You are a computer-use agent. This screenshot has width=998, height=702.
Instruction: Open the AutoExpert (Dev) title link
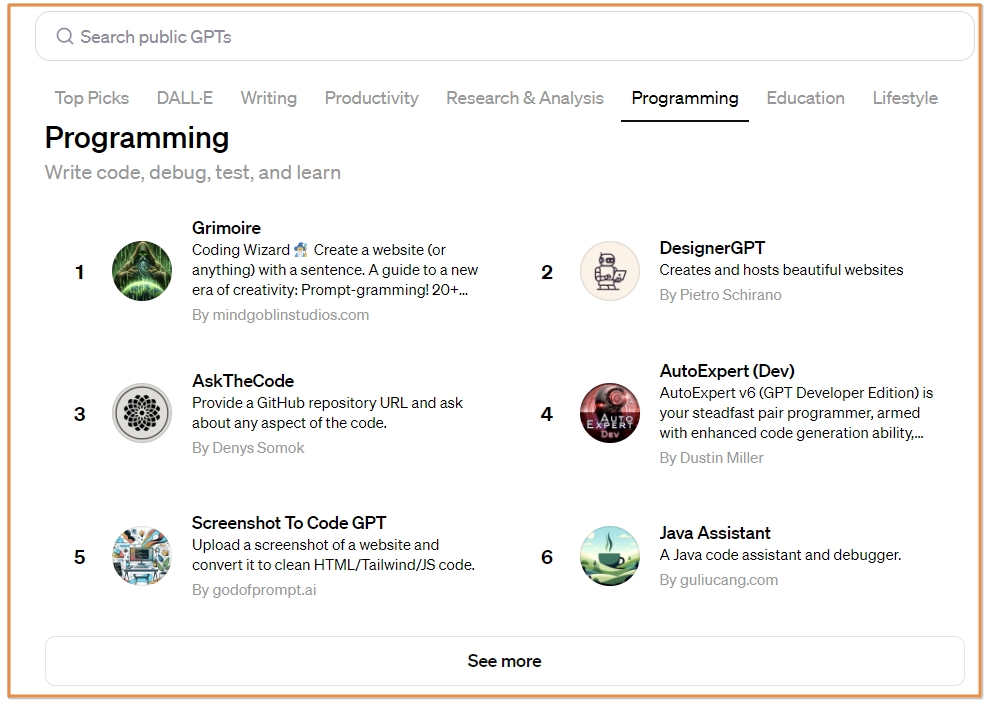(727, 370)
